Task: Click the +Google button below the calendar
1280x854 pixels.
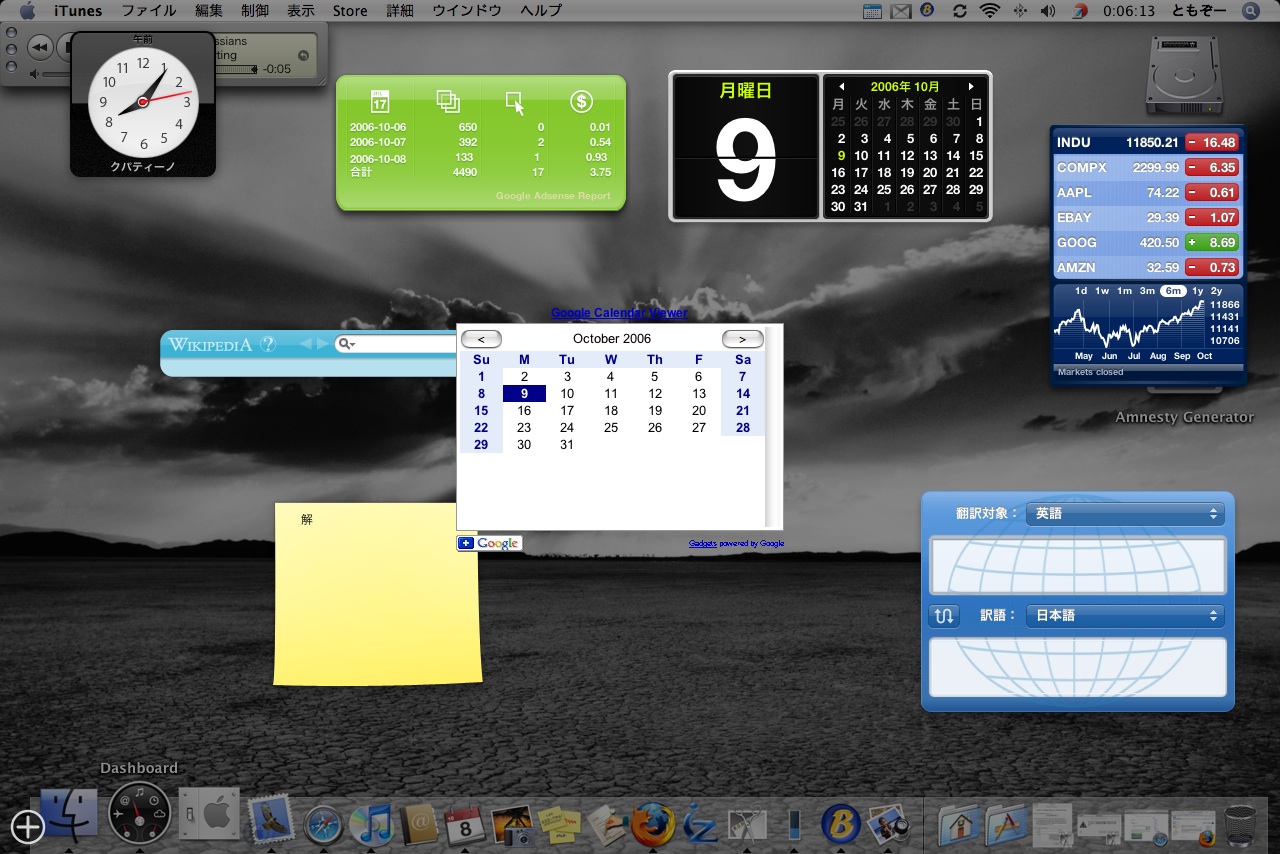Action: tap(490, 543)
